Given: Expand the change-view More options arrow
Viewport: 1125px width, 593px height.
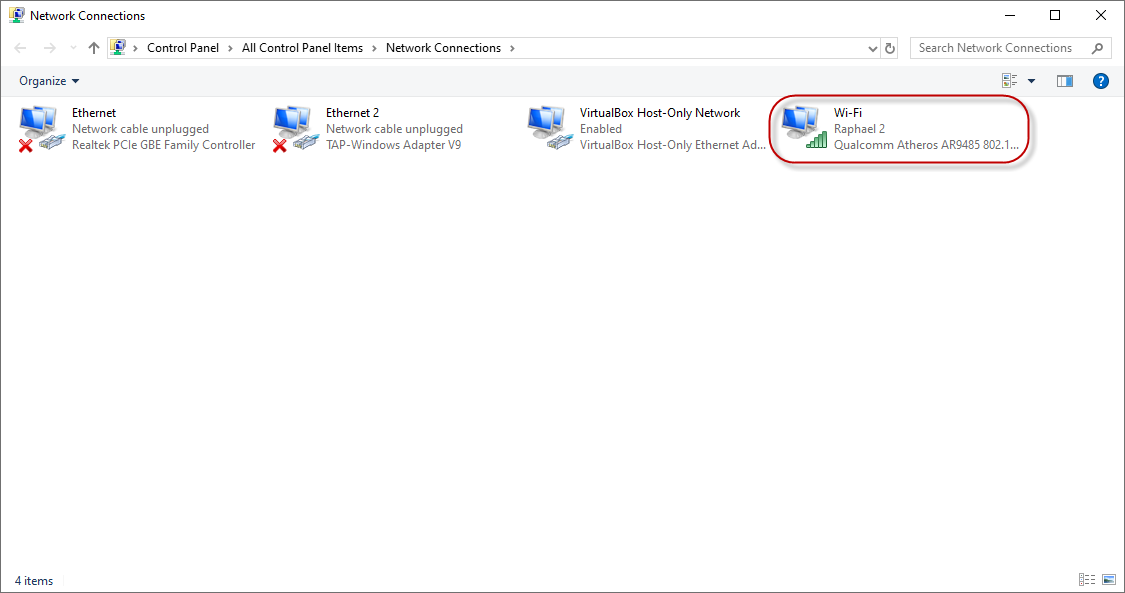Looking at the screenshot, I should (x=1032, y=81).
